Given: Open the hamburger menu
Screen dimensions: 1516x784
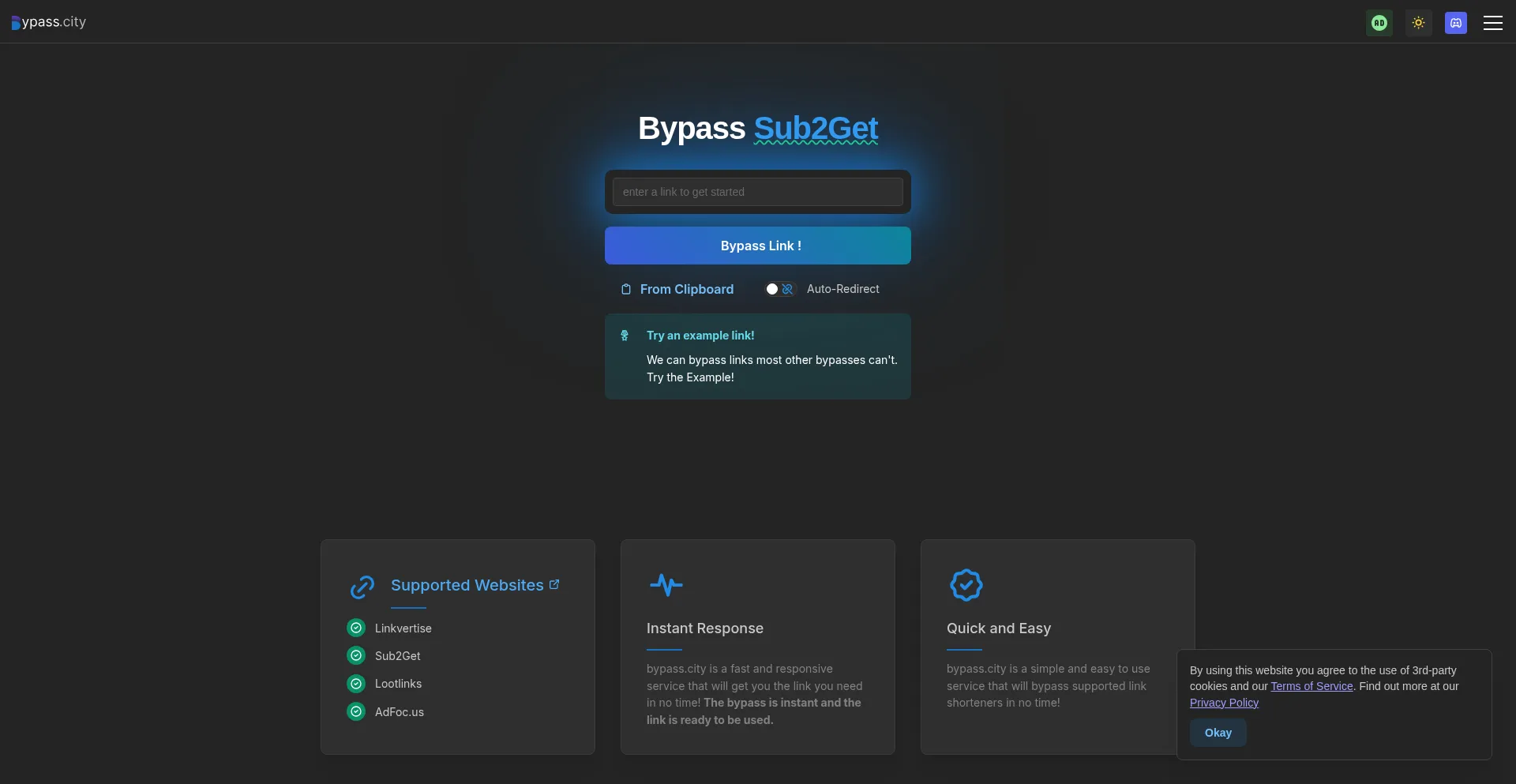Looking at the screenshot, I should [x=1492, y=23].
